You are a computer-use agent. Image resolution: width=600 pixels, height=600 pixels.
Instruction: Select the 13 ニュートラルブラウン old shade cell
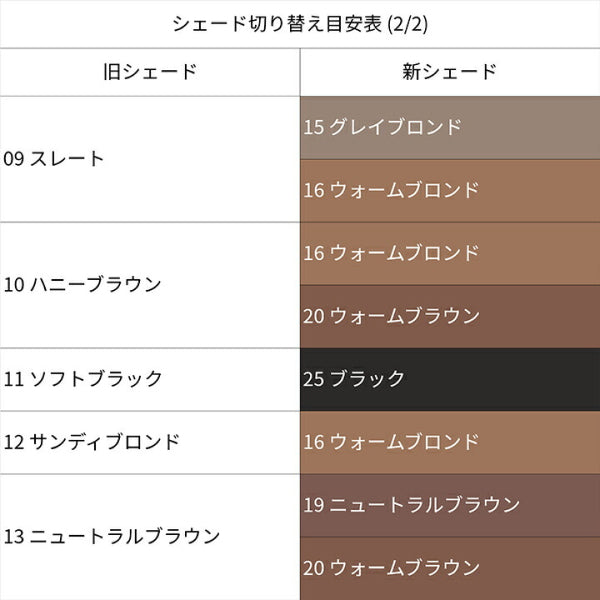pyautogui.click(x=149, y=536)
